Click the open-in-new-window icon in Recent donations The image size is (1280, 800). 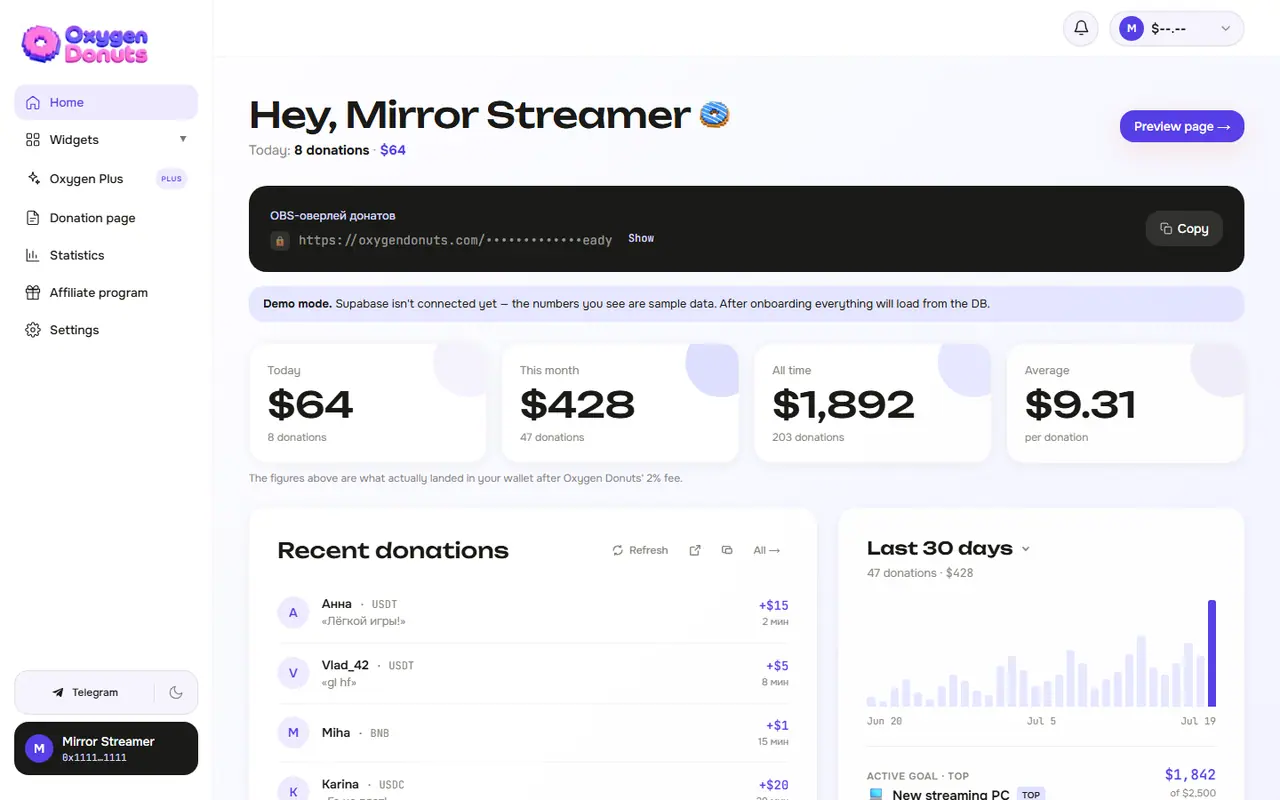(x=695, y=550)
